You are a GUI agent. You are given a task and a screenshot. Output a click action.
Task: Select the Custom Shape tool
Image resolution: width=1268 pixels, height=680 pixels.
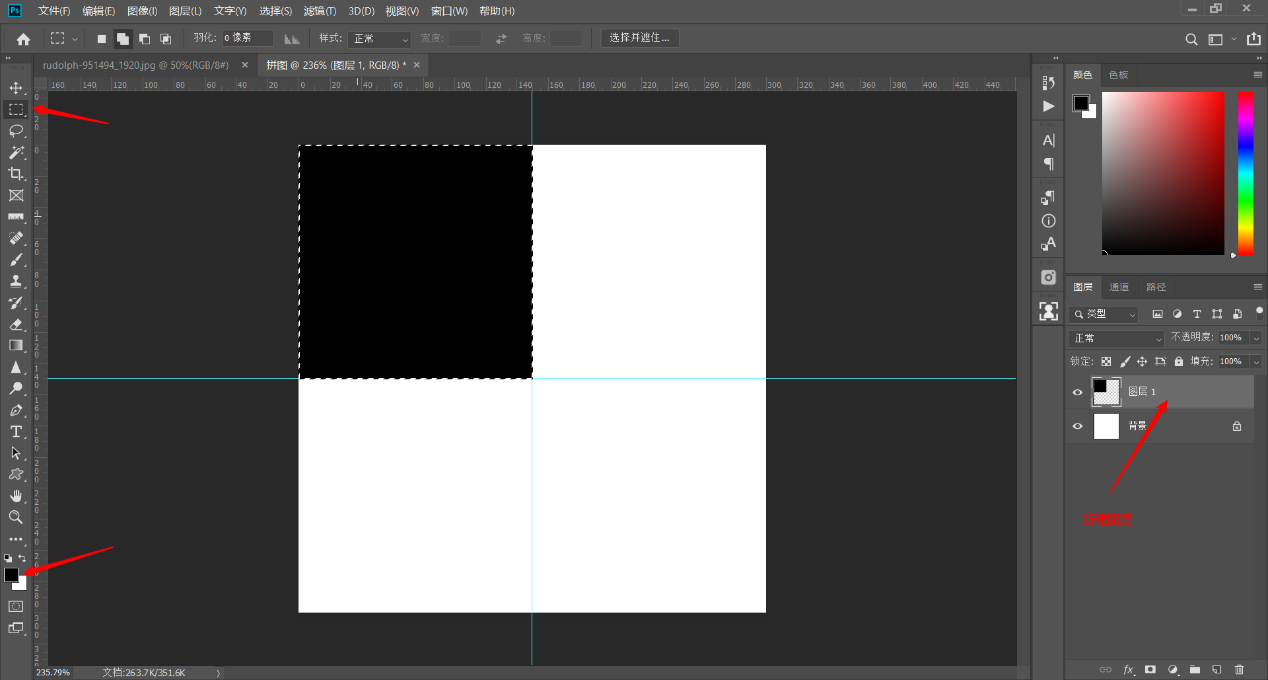16,475
